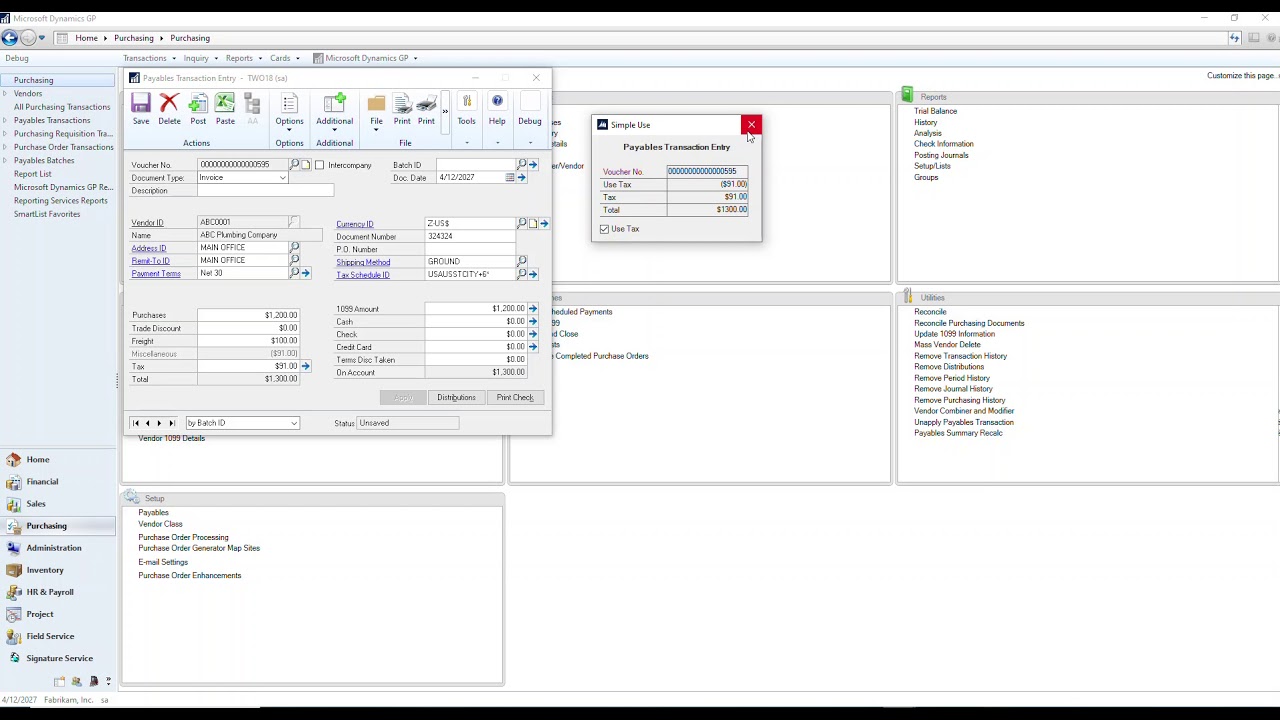Click the Batch ID expansion arrow

point(533,165)
